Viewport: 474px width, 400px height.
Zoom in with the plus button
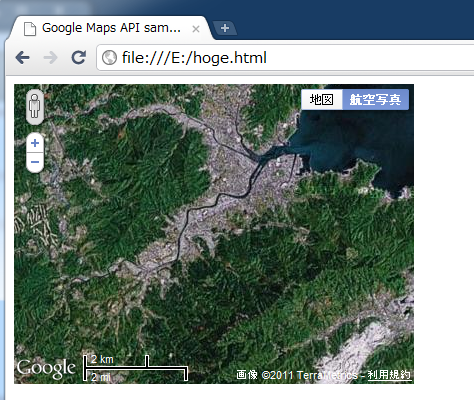(35, 143)
